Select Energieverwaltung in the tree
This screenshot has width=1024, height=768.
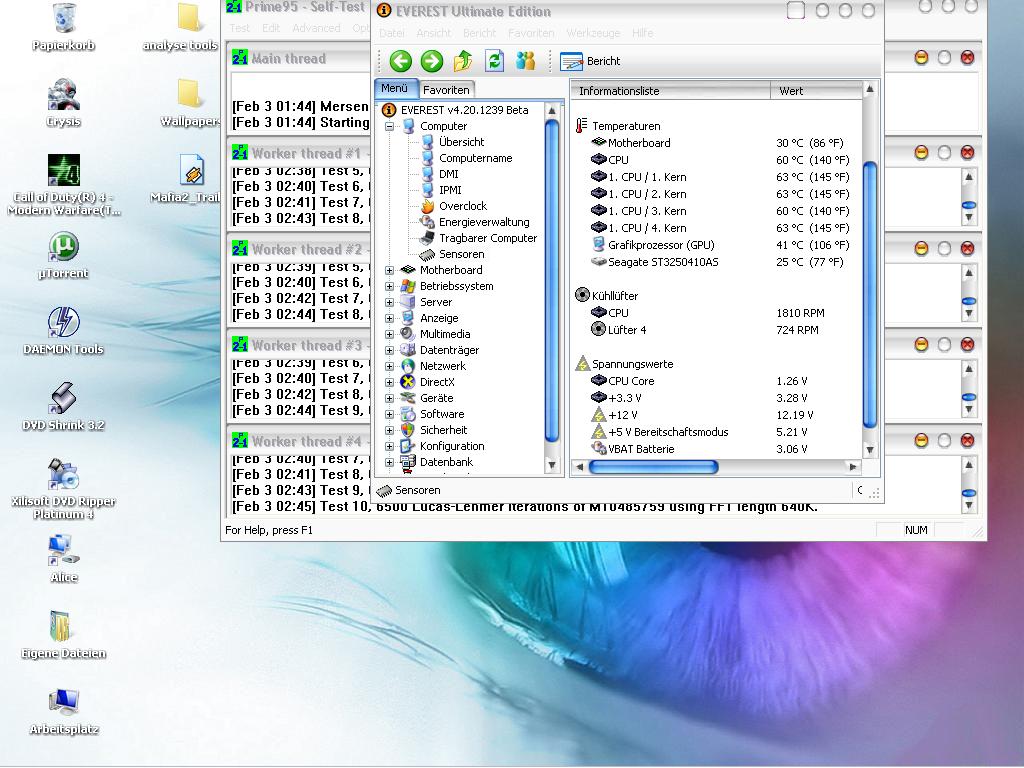click(484, 222)
